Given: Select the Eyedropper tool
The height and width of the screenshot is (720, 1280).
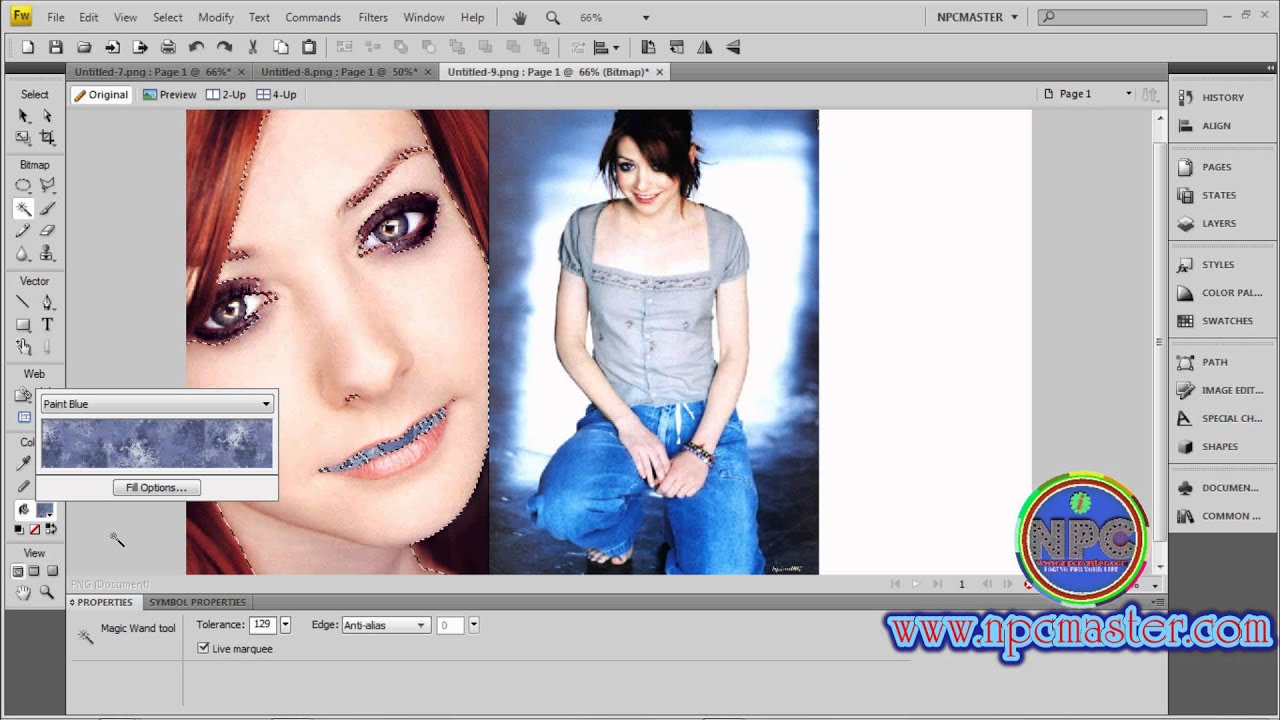Looking at the screenshot, I should pos(23,463).
